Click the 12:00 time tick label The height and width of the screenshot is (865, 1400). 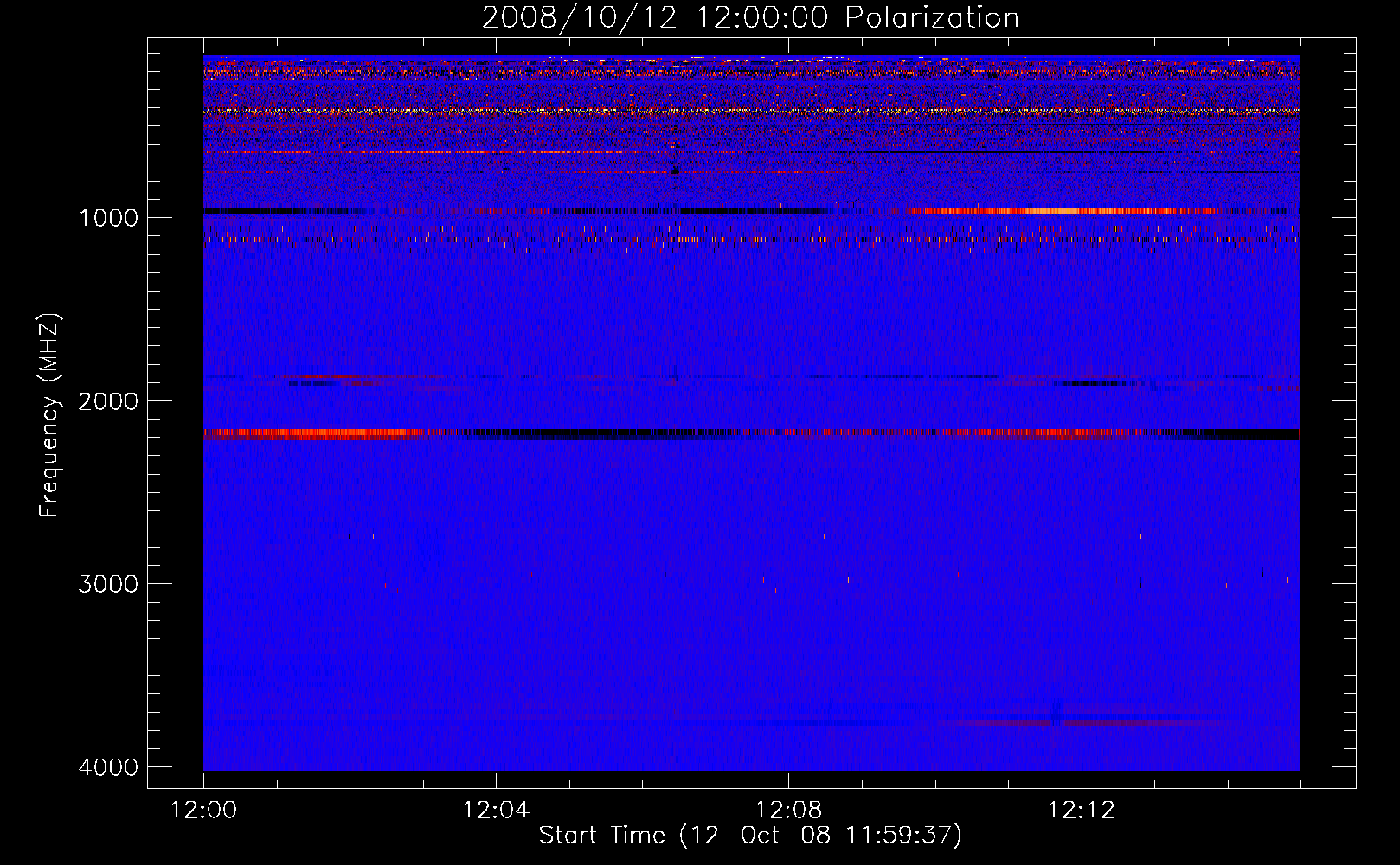204,811
